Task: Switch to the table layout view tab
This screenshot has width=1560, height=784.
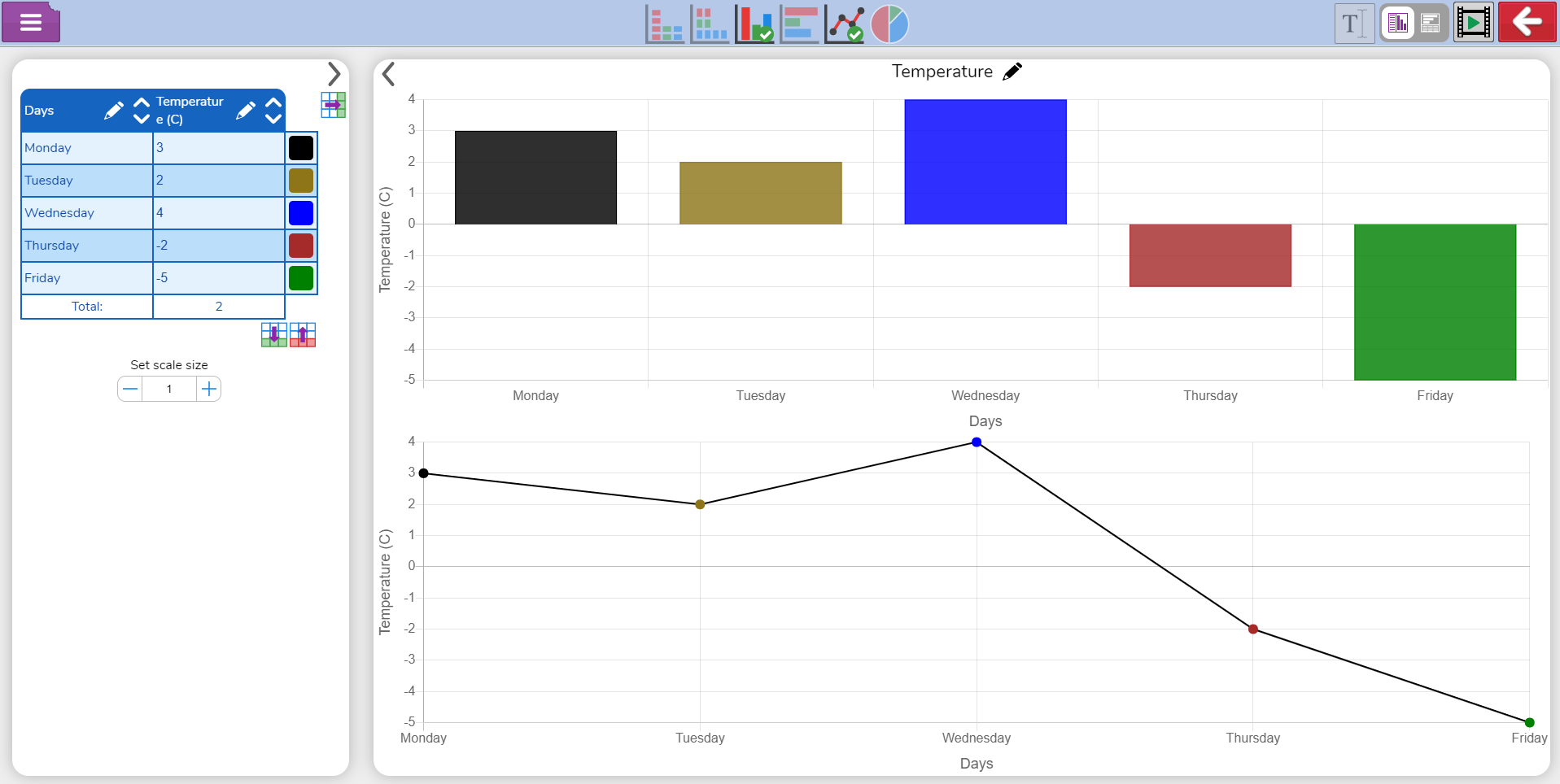Action: coord(1430,24)
